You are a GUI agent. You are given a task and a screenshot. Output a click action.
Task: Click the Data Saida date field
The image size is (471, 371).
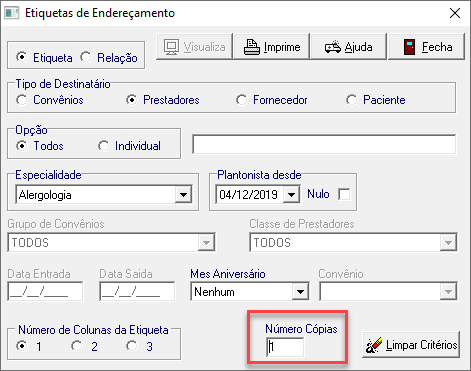pos(137,291)
